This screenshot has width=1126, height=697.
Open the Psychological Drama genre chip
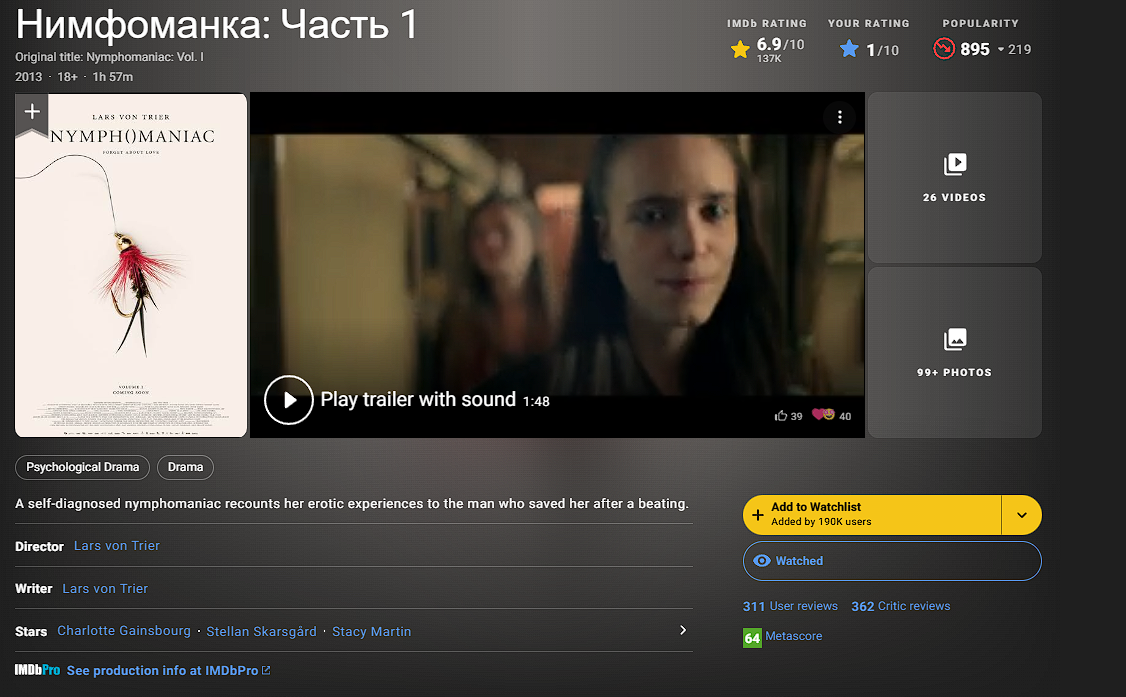(83, 467)
